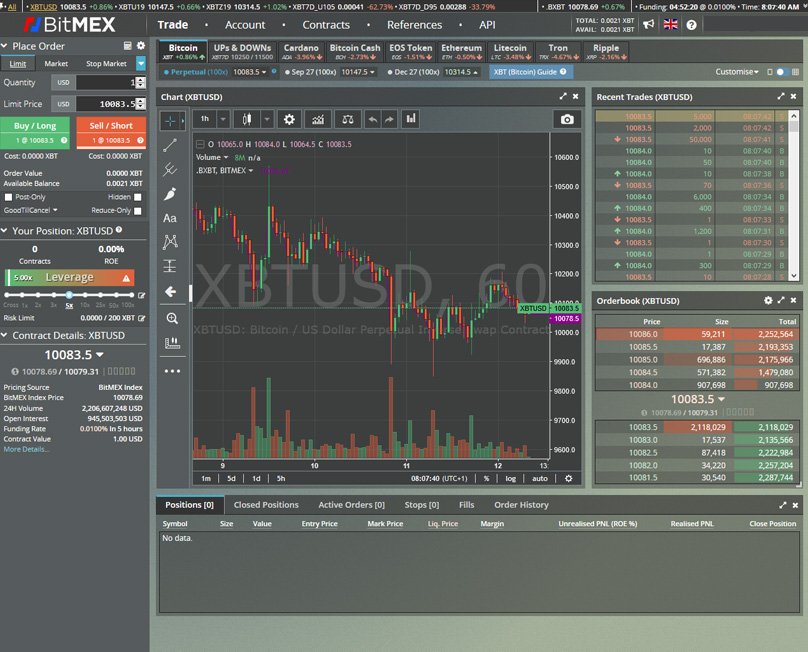Take a chart snapshot with camera
This screenshot has width=808, height=652.
(x=567, y=120)
